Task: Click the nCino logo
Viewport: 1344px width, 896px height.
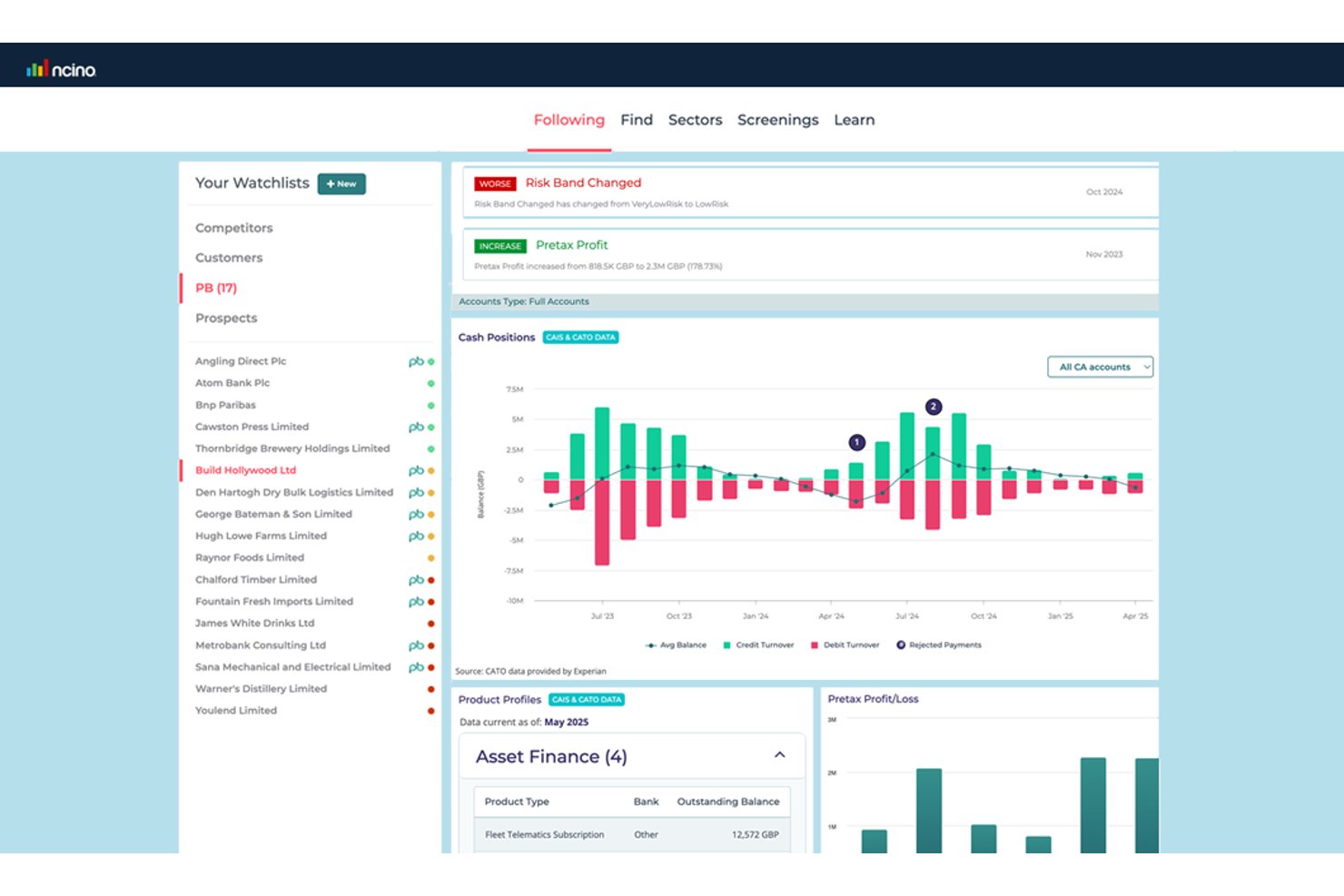Action: click(61, 69)
